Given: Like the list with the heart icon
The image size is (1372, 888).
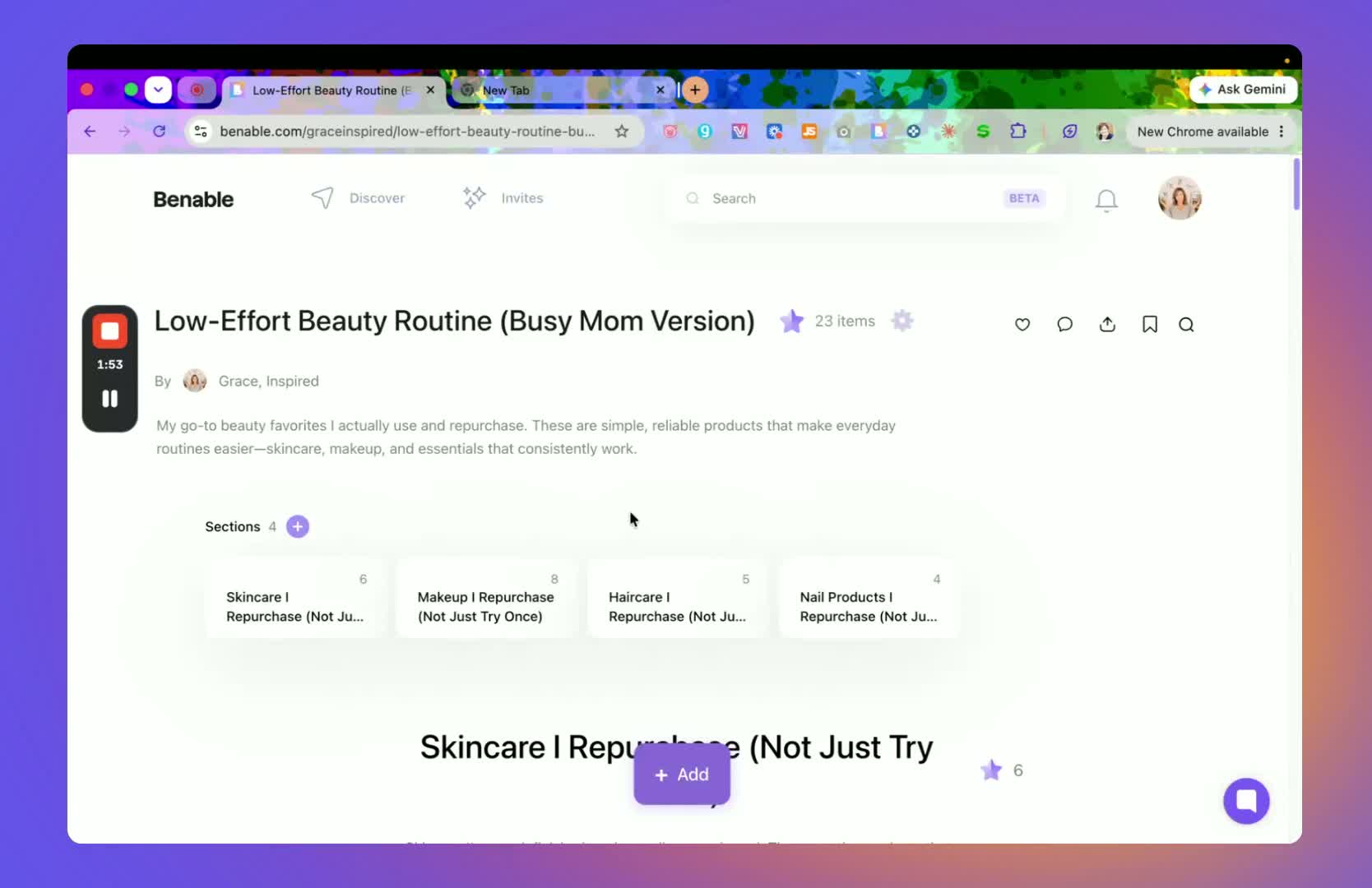Looking at the screenshot, I should tap(1022, 325).
